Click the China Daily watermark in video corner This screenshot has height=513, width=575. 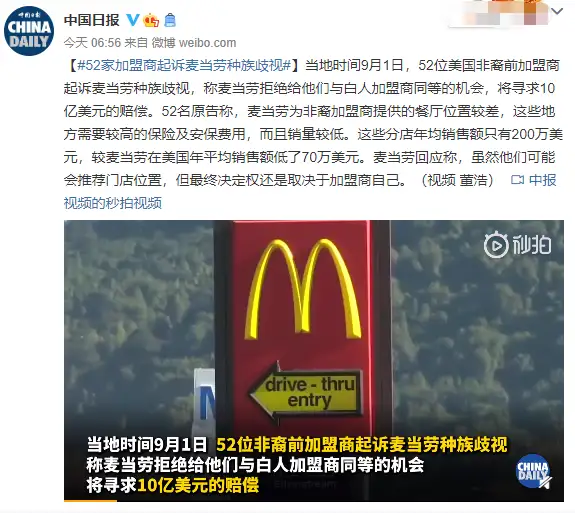[533, 471]
